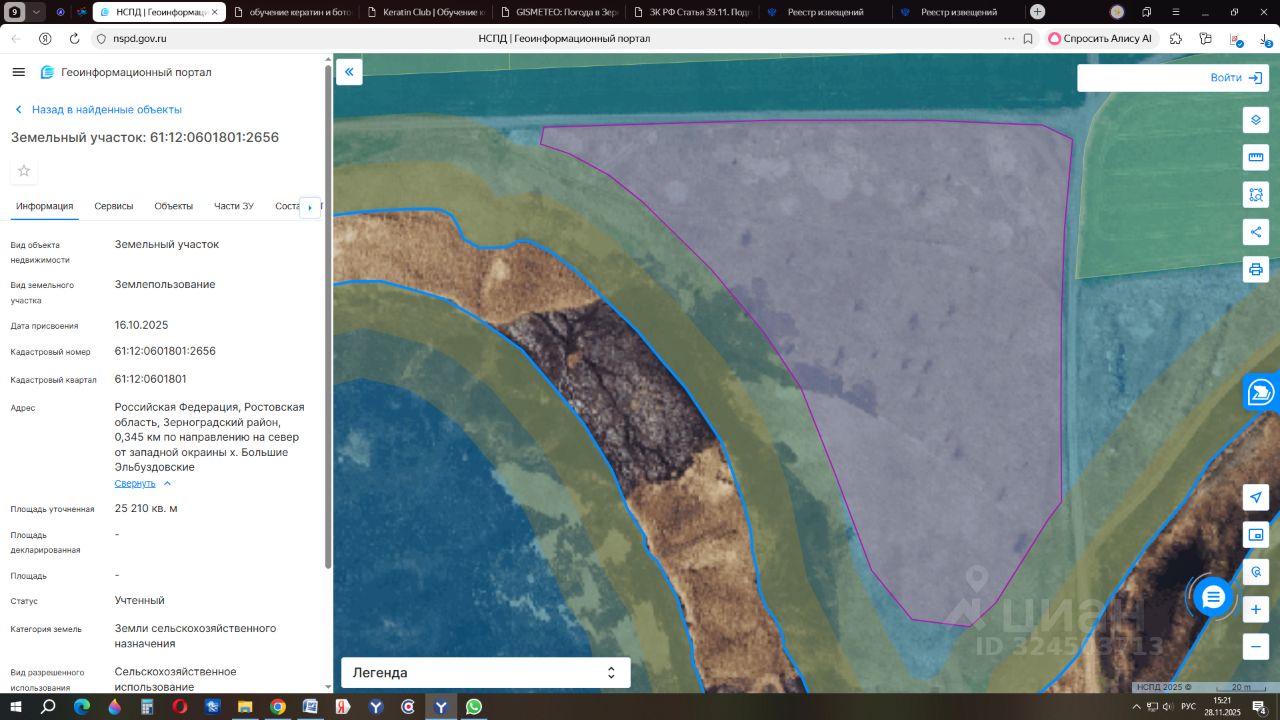Go back via Назад в найденные объекты
The width and height of the screenshot is (1280, 720).
point(98,110)
